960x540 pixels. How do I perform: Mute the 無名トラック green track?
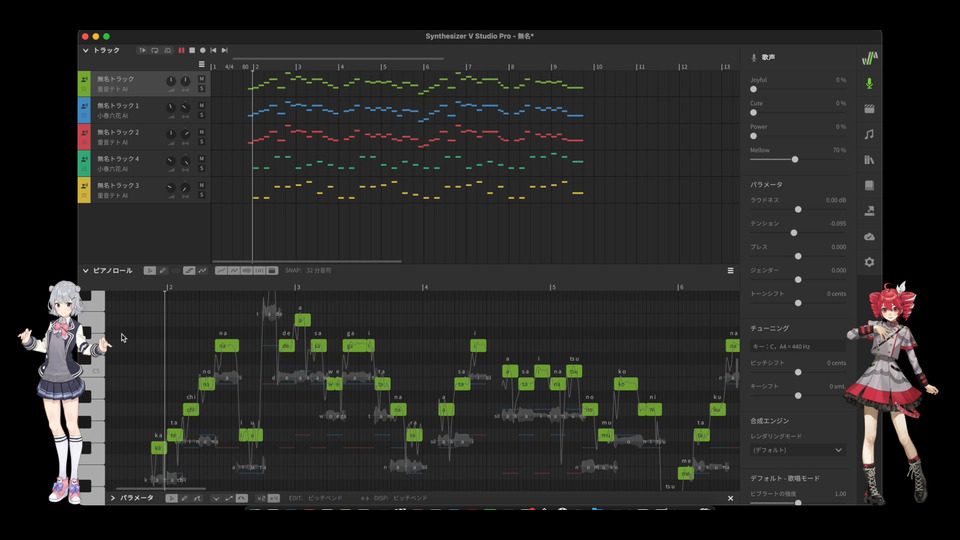pos(201,79)
